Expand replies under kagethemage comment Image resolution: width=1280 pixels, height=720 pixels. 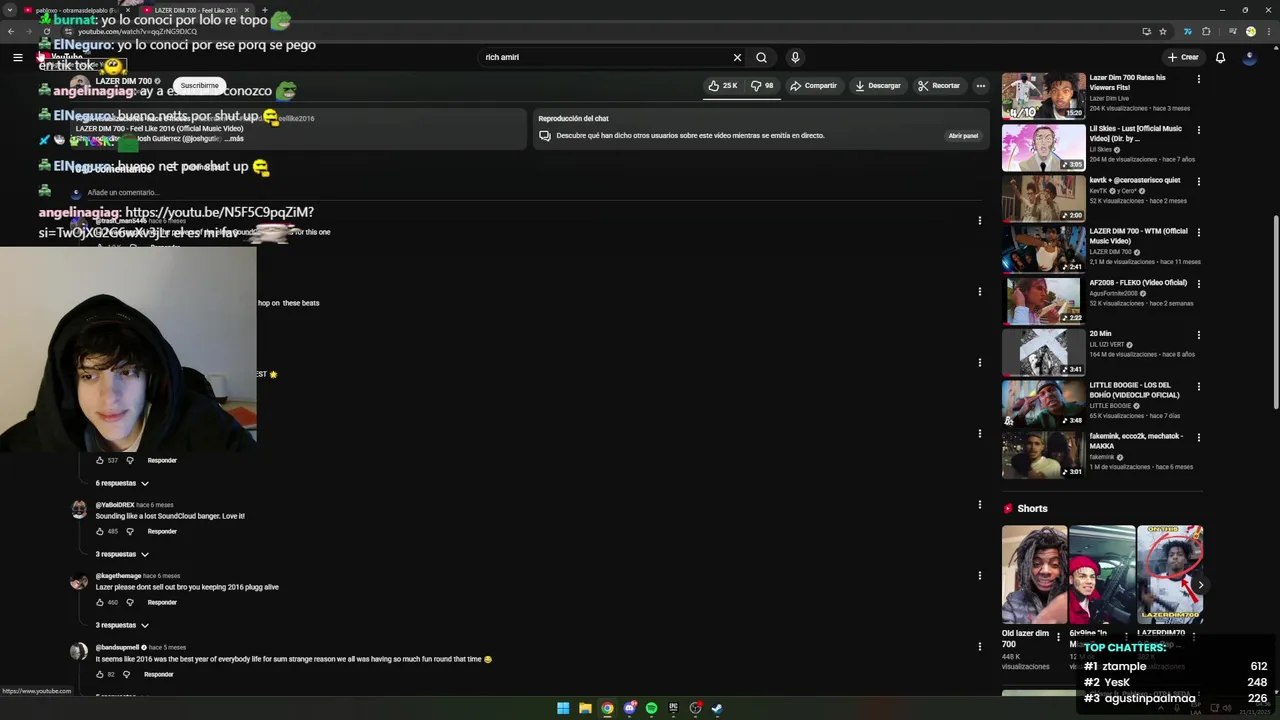coord(122,625)
